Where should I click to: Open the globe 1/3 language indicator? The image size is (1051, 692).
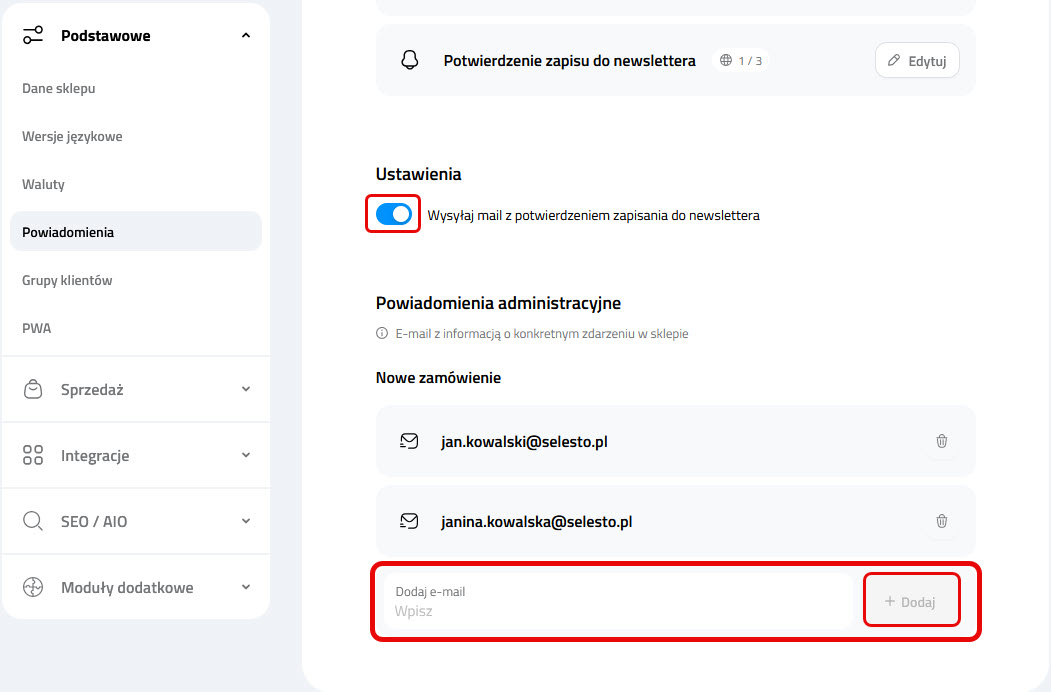pos(740,60)
